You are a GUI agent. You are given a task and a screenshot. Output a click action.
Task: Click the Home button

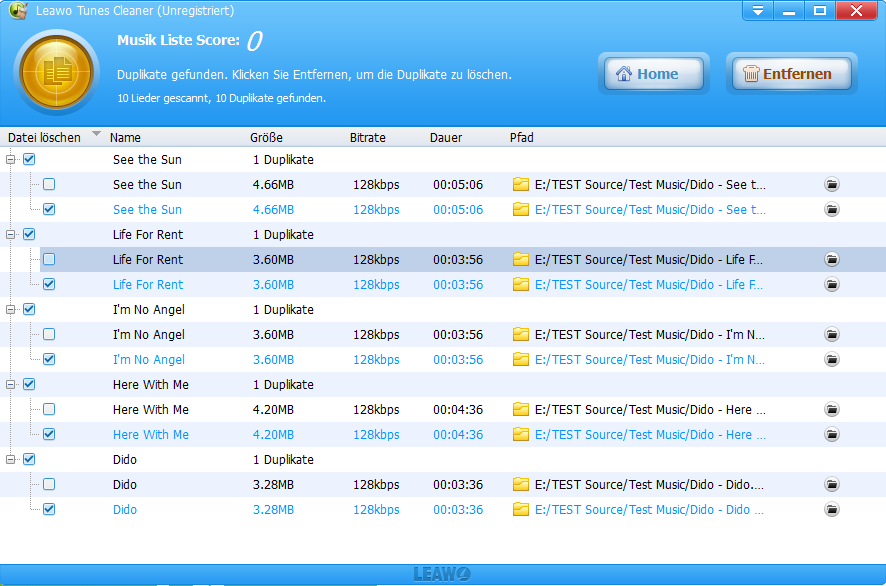click(x=653, y=74)
